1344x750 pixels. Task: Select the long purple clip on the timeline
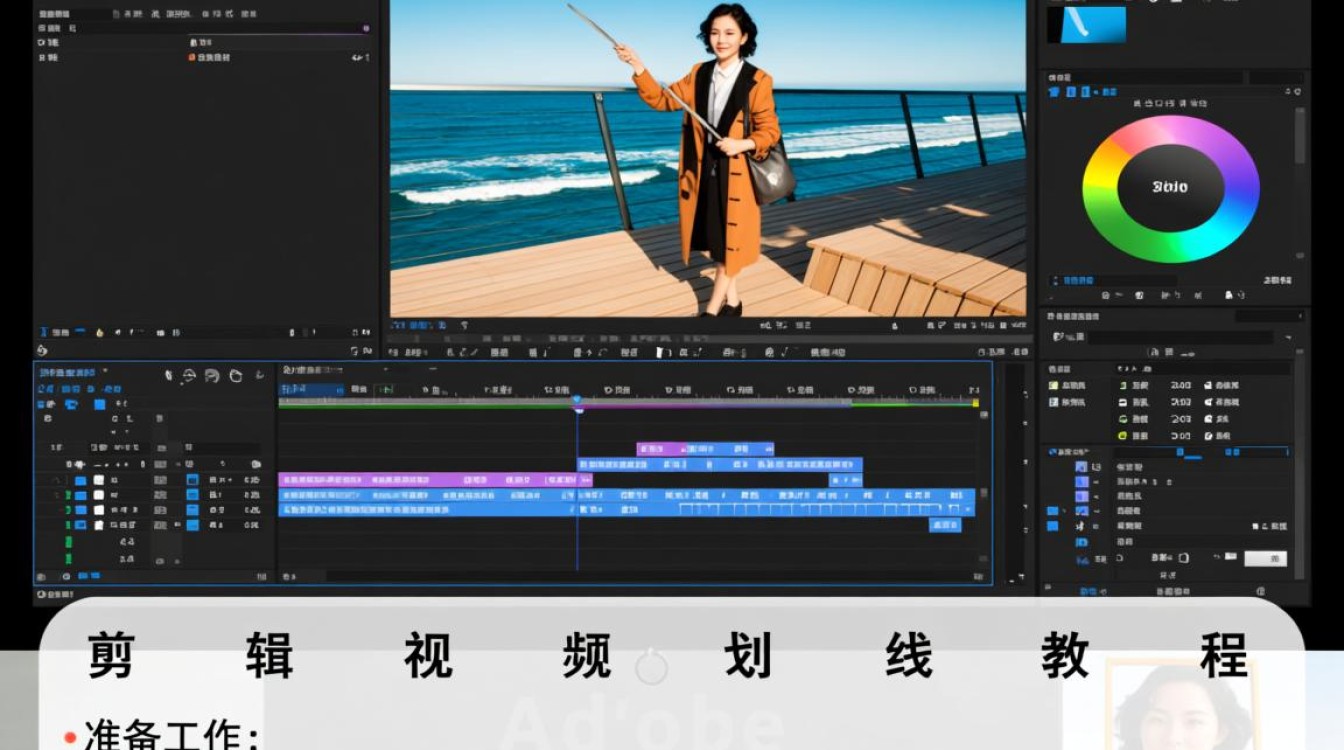tap(434, 480)
